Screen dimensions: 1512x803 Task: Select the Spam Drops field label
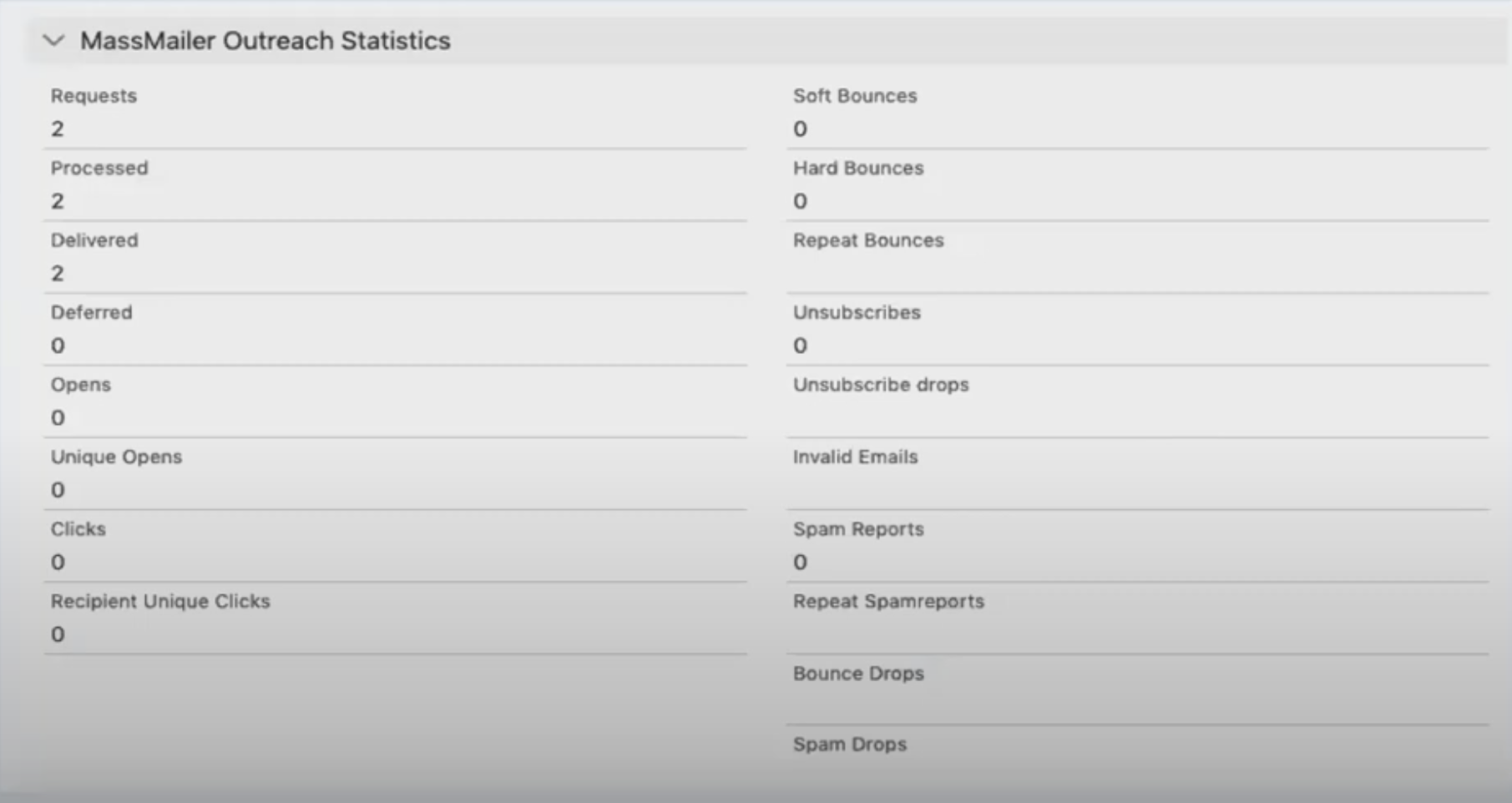(x=849, y=744)
